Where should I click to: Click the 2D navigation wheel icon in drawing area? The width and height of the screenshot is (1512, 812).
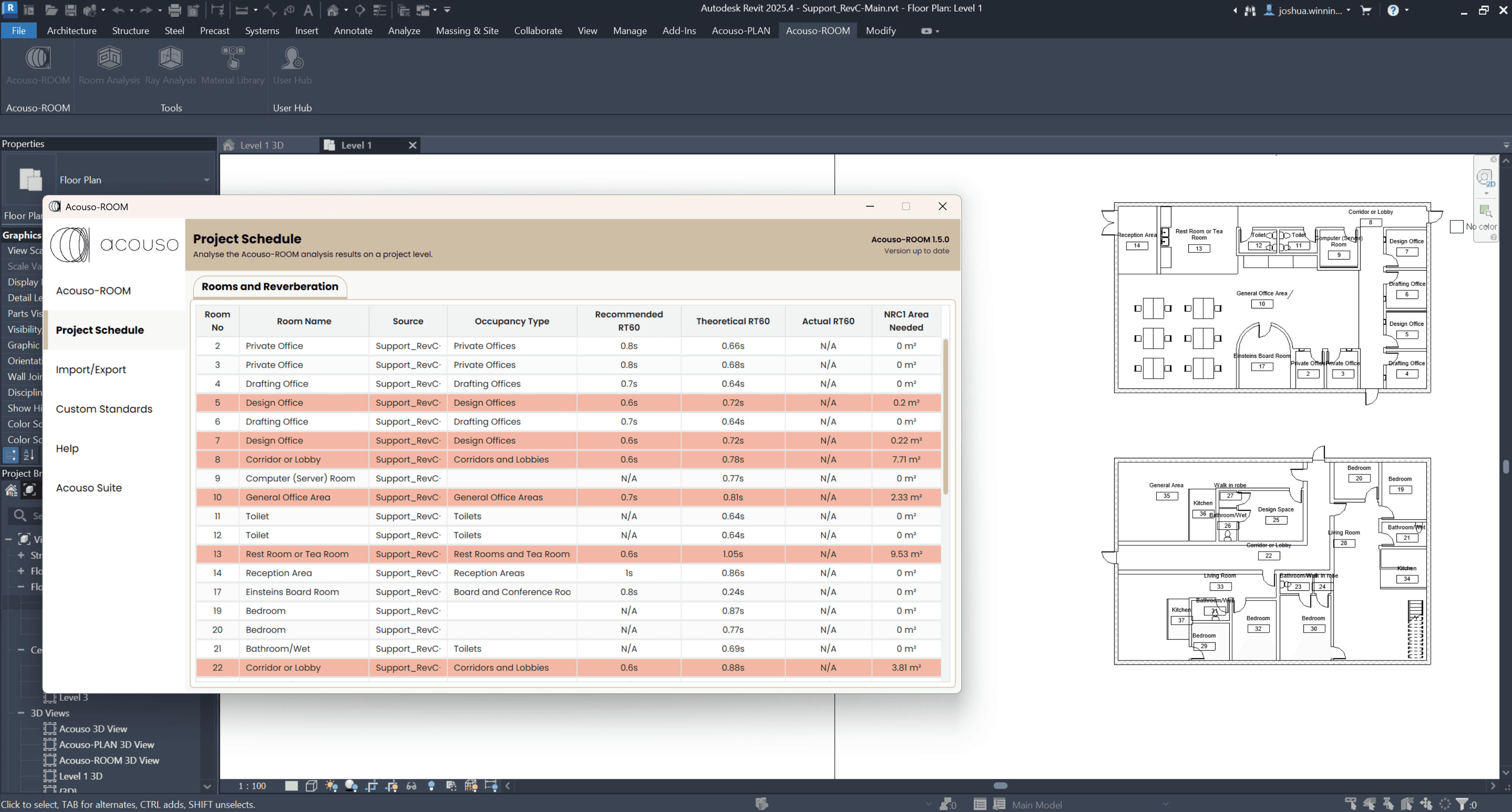coord(1485,177)
